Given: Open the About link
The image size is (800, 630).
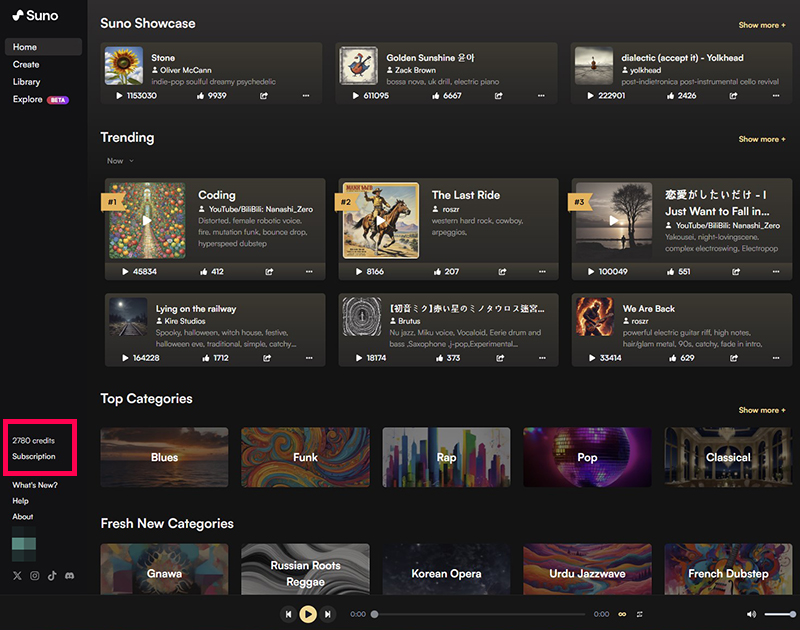Looking at the screenshot, I should point(22,517).
